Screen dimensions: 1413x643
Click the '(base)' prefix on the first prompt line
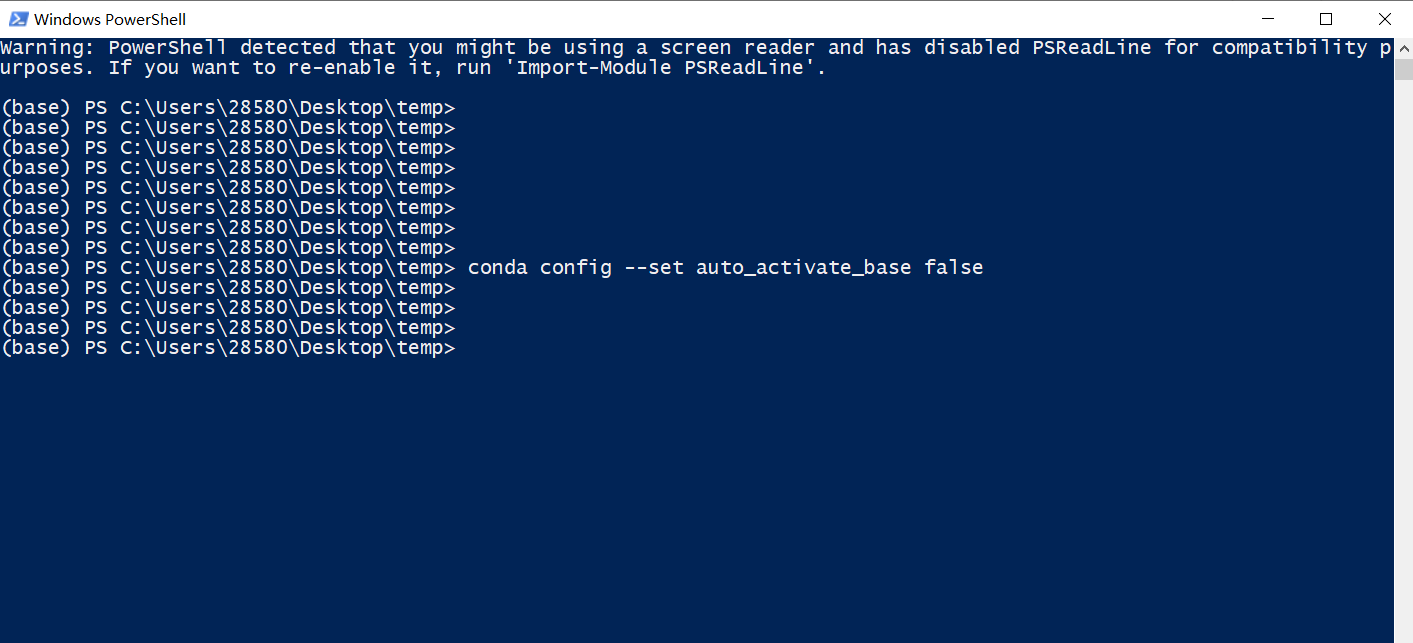tap(36, 107)
